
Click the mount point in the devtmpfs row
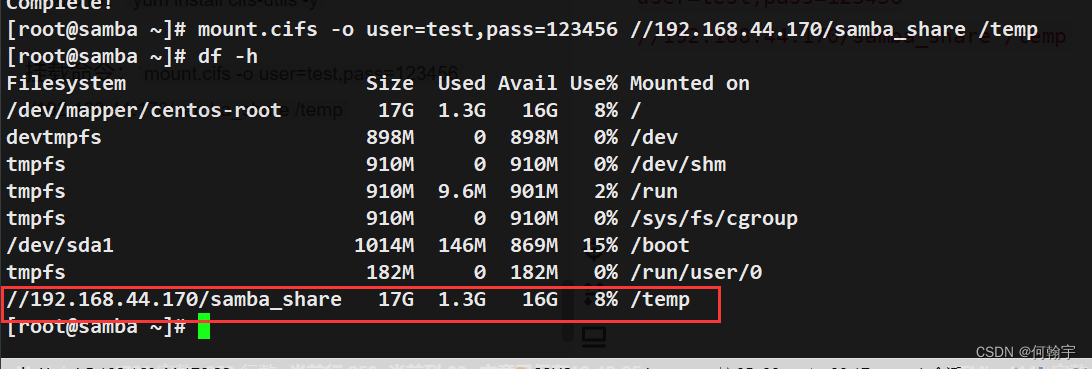654,137
